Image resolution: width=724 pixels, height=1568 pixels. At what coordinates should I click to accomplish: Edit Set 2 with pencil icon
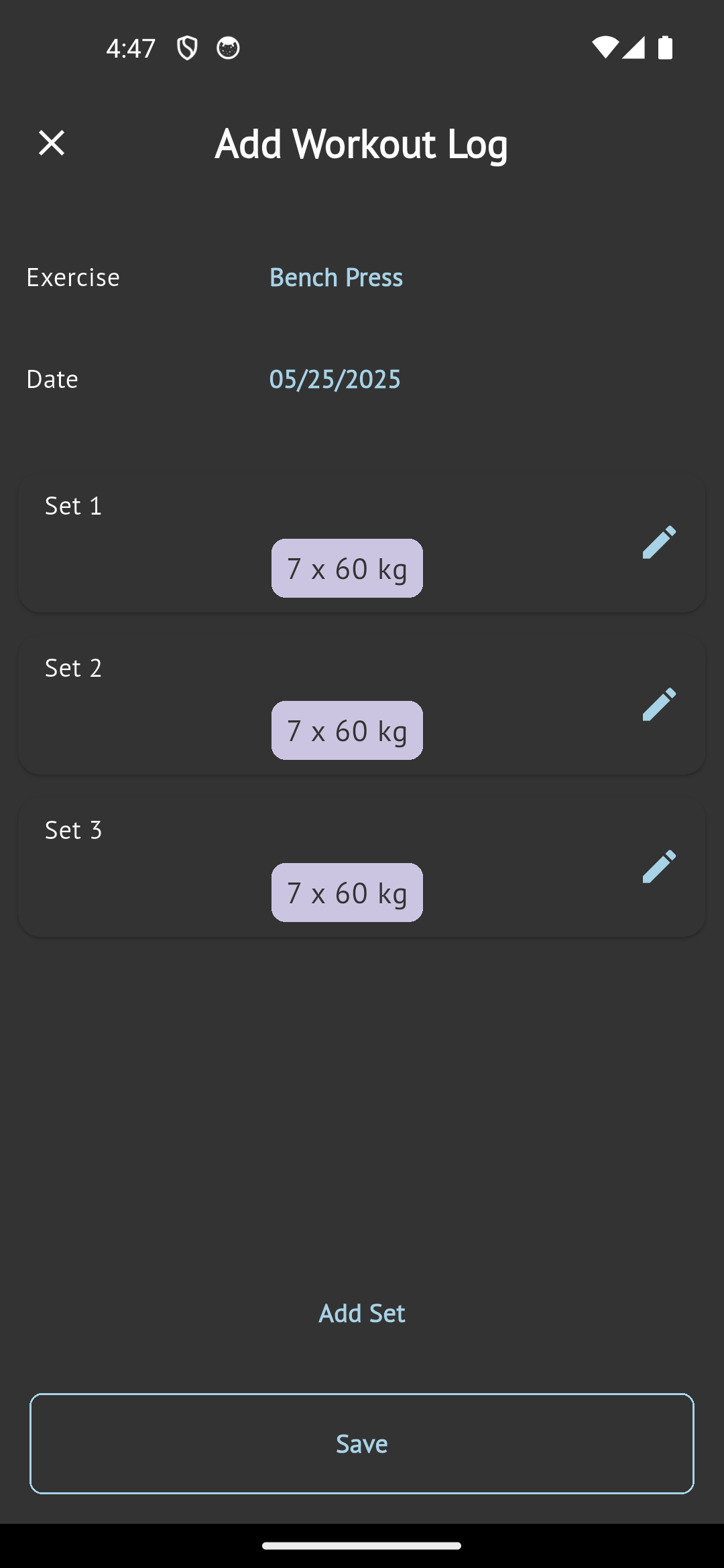tap(659, 704)
